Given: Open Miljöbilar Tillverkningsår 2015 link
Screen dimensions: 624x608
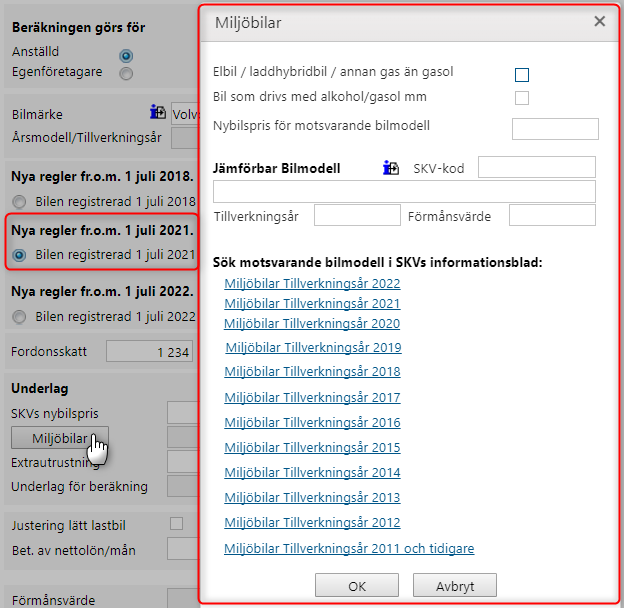Looking at the screenshot, I should coord(312,448).
